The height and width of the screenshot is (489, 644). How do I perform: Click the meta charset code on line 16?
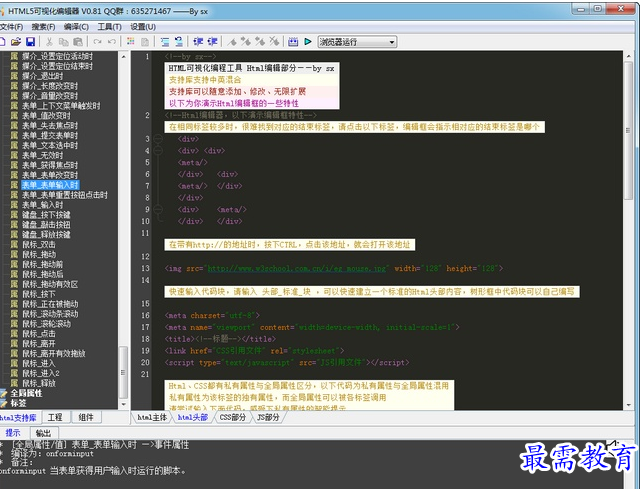(212, 316)
